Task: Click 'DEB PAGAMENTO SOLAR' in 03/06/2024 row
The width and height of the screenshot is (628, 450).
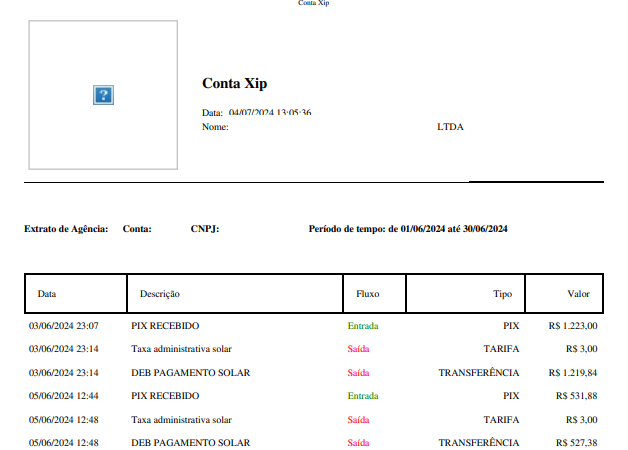Action: point(191,373)
